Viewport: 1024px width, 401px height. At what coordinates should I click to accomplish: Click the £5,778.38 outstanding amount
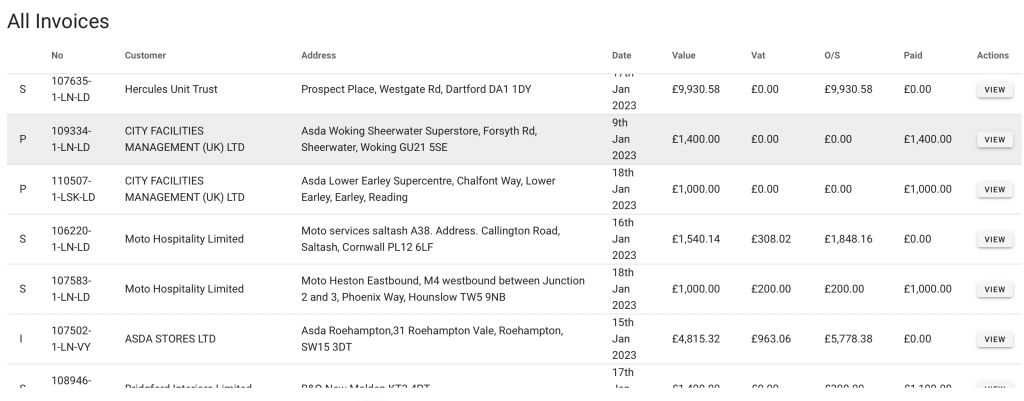pyautogui.click(x=848, y=339)
